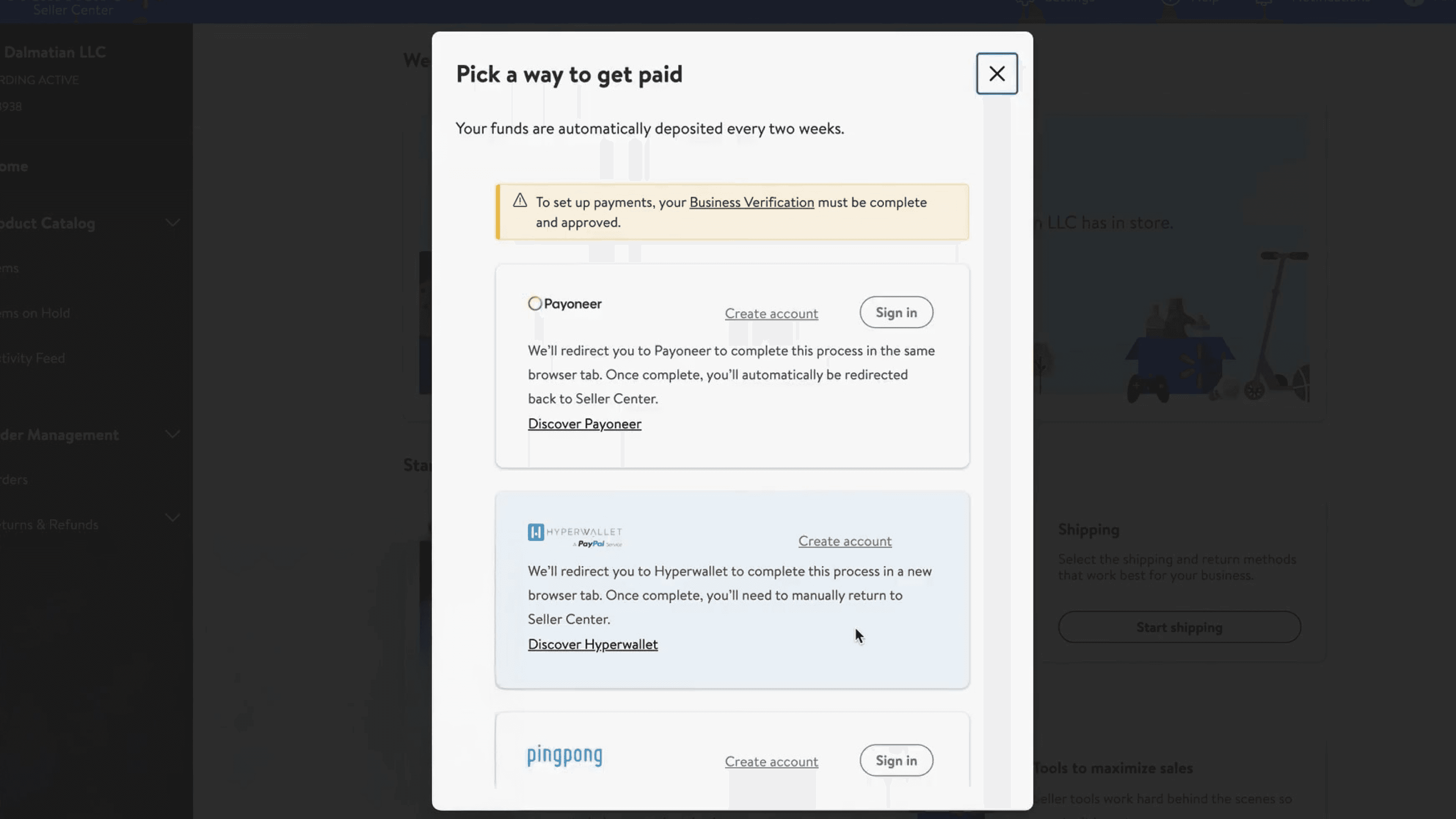
Task: Create a Hyperwallet account
Action: pyautogui.click(x=844, y=541)
